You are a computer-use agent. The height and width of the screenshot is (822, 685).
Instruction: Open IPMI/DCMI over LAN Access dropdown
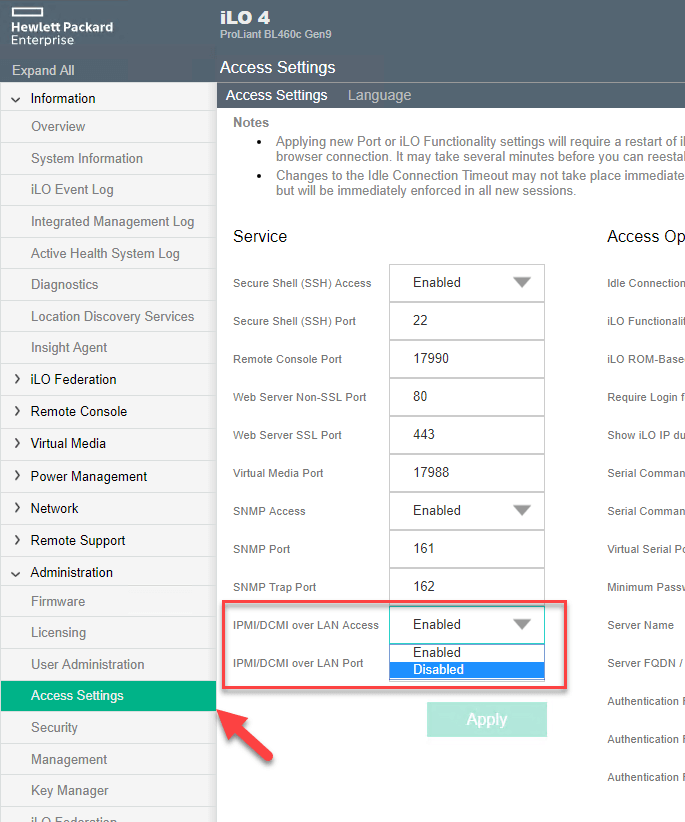(x=466, y=624)
